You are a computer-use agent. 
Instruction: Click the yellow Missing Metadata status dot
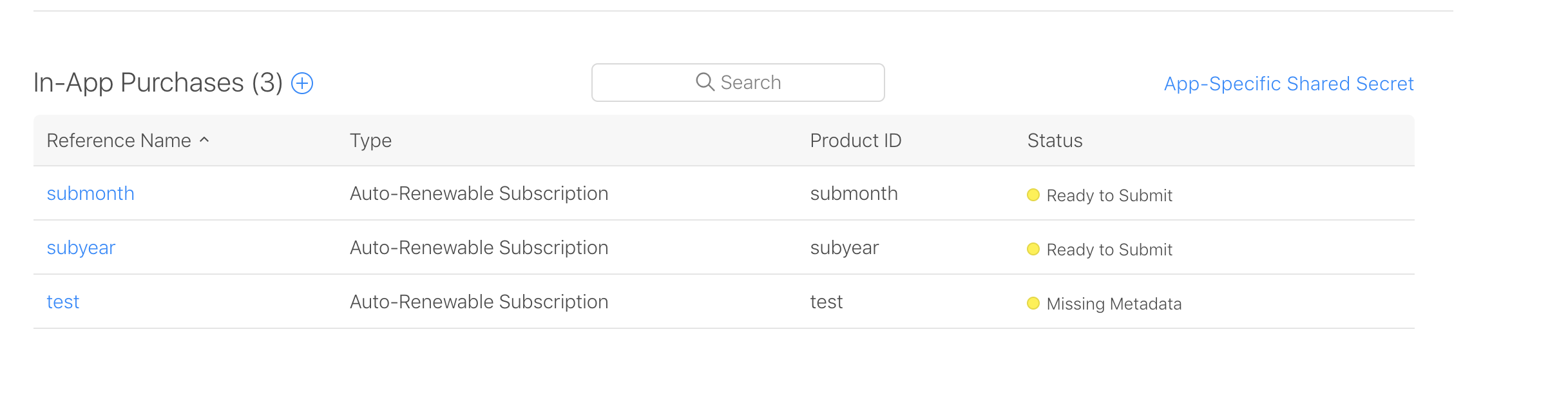click(1033, 303)
